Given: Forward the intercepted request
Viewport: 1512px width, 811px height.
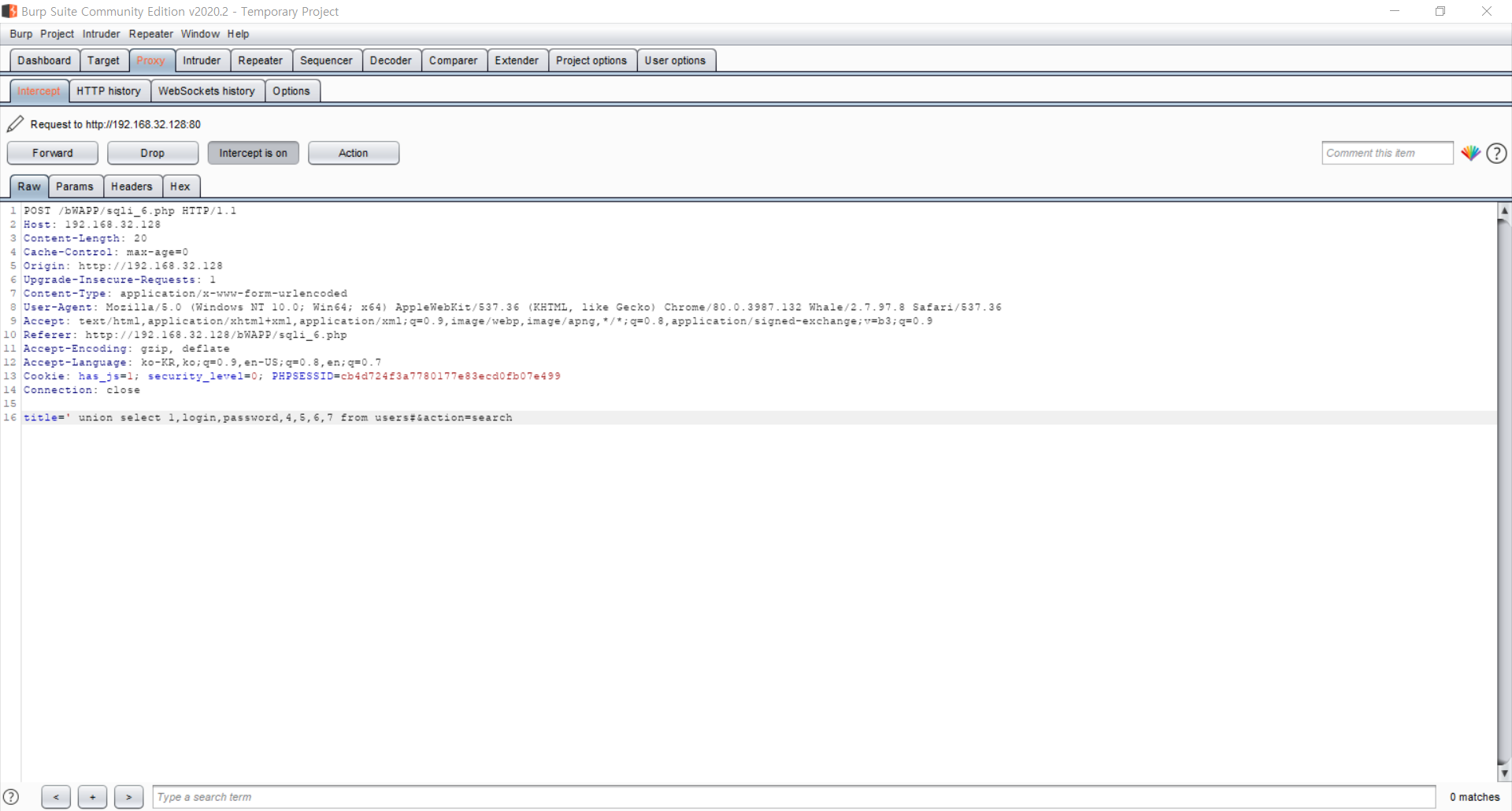Looking at the screenshot, I should [53, 153].
